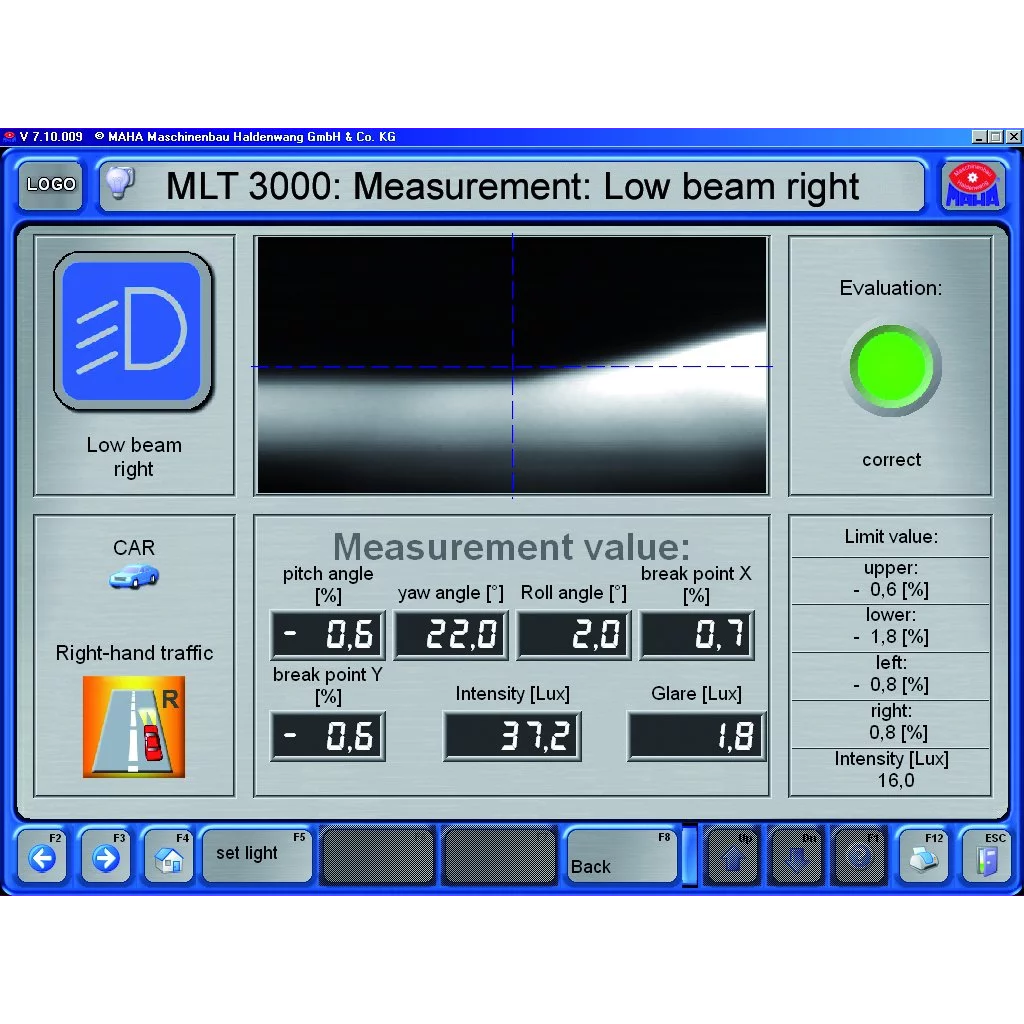
Task: Click the MLT 3000 Measurement title text
Action: (x=512, y=187)
